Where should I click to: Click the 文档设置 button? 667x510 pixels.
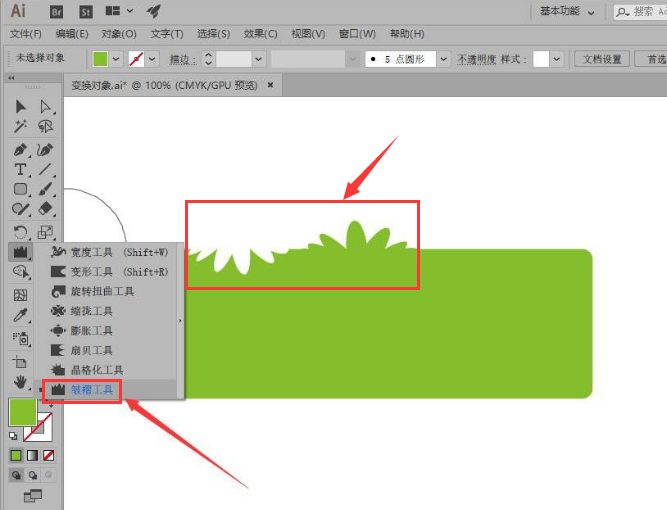coord(602,59)
